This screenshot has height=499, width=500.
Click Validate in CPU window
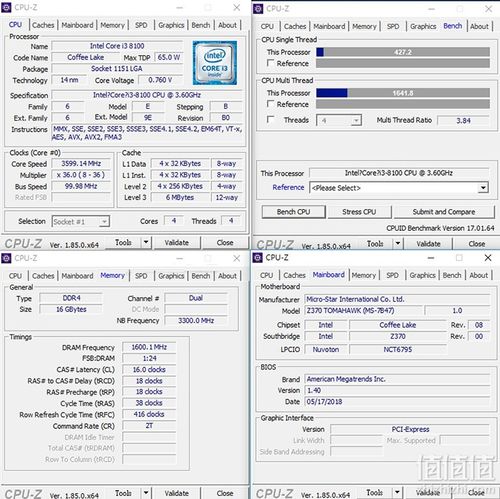click(177, 243)
